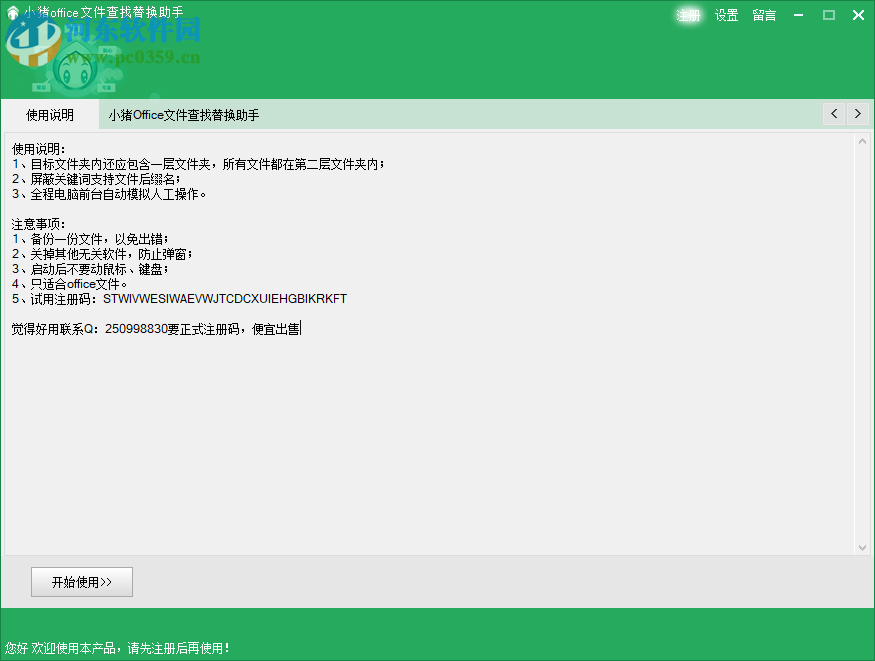The image size is (875, 661).
Task: Click the left tab navigation chevron
Action: tap(833, 114)
